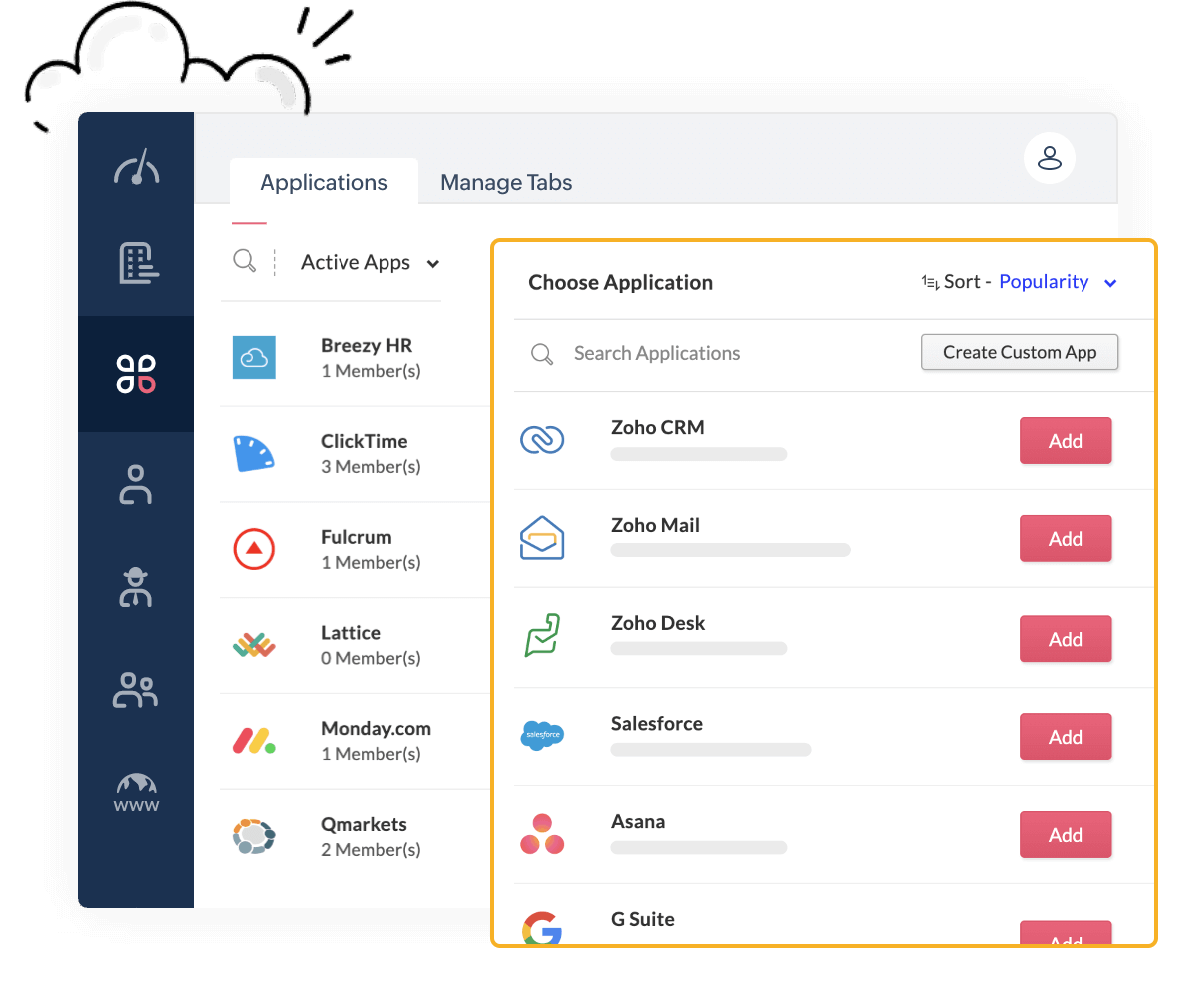Screen dimensions: 1196x986
Task: Click the magnifier in Search Applications
Action: pos(542,354)
